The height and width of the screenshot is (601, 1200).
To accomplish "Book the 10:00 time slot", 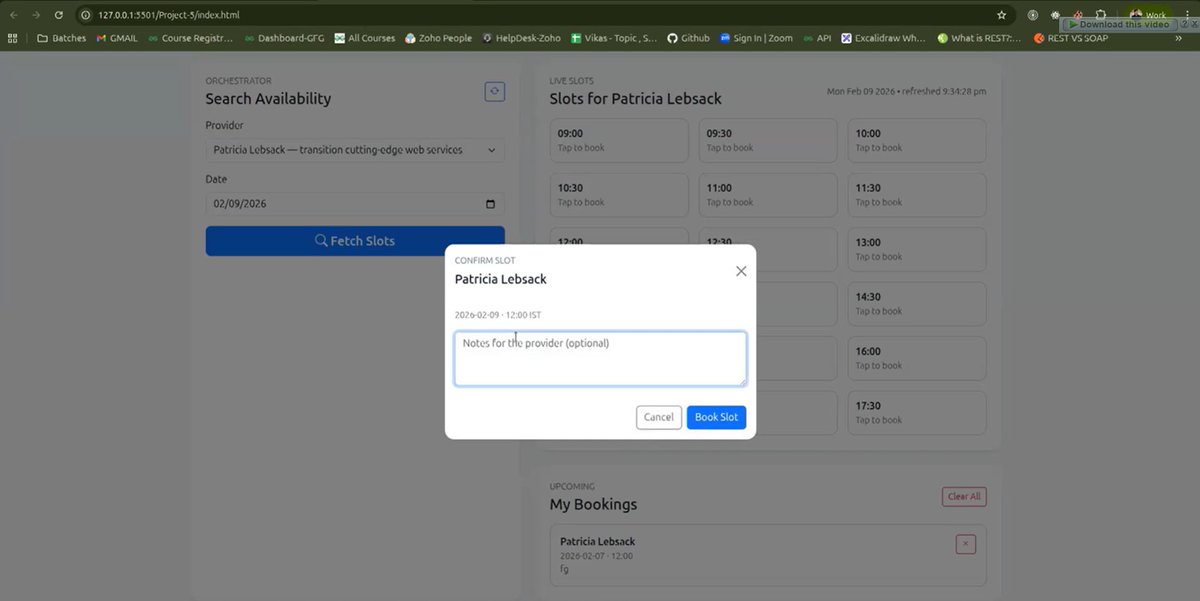I will 917,141.
